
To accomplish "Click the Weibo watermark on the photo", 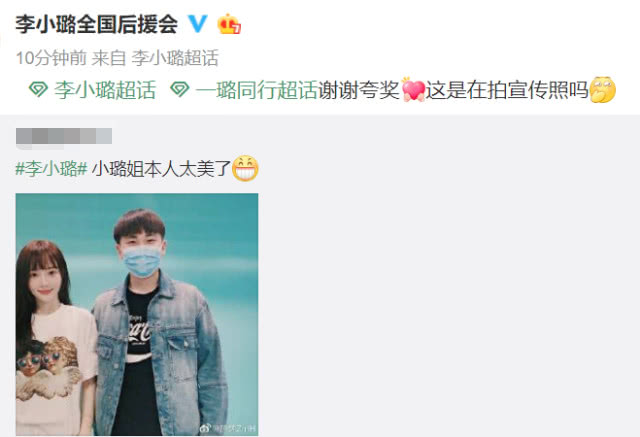I will (x=227, y=428).
